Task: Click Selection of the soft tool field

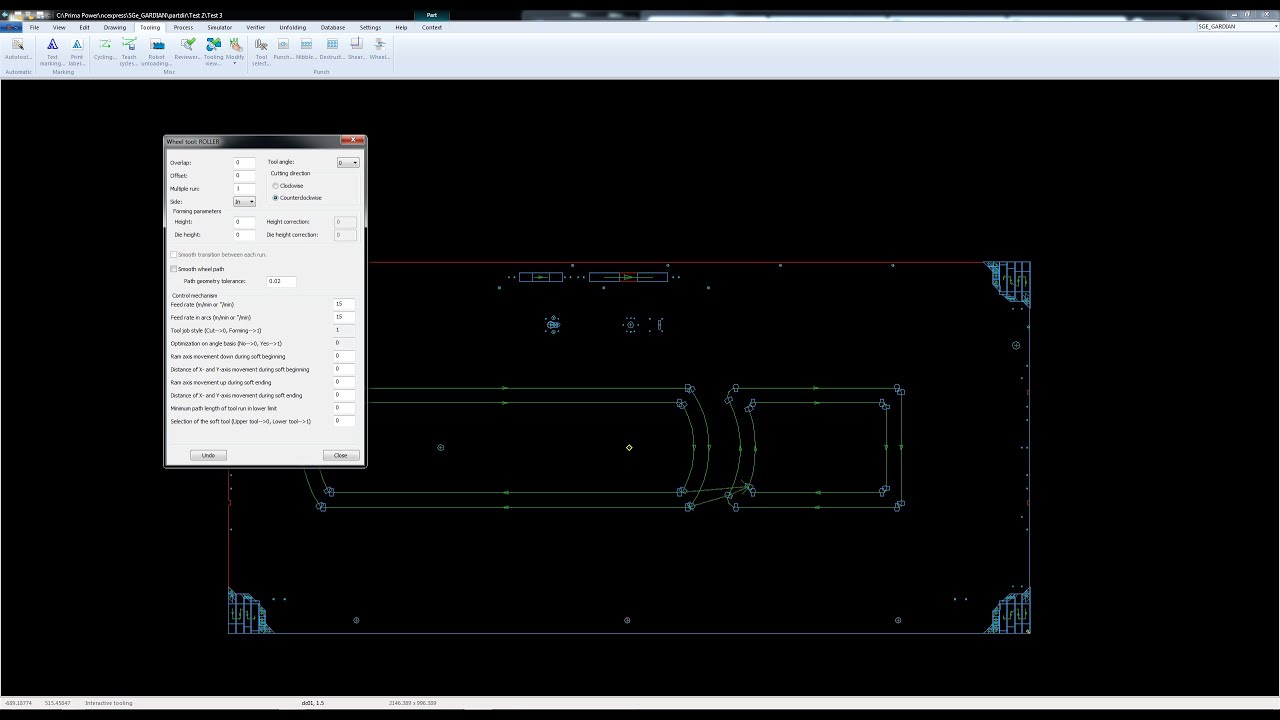Action: pos(344,421)
